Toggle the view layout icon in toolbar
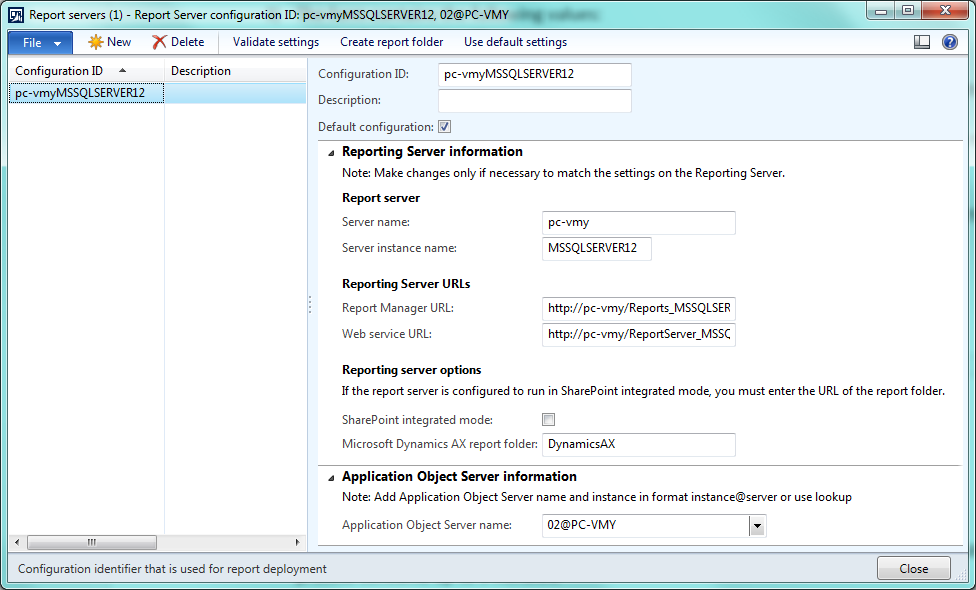This screenshot has height=590, width=976. [x=922, y=42]
